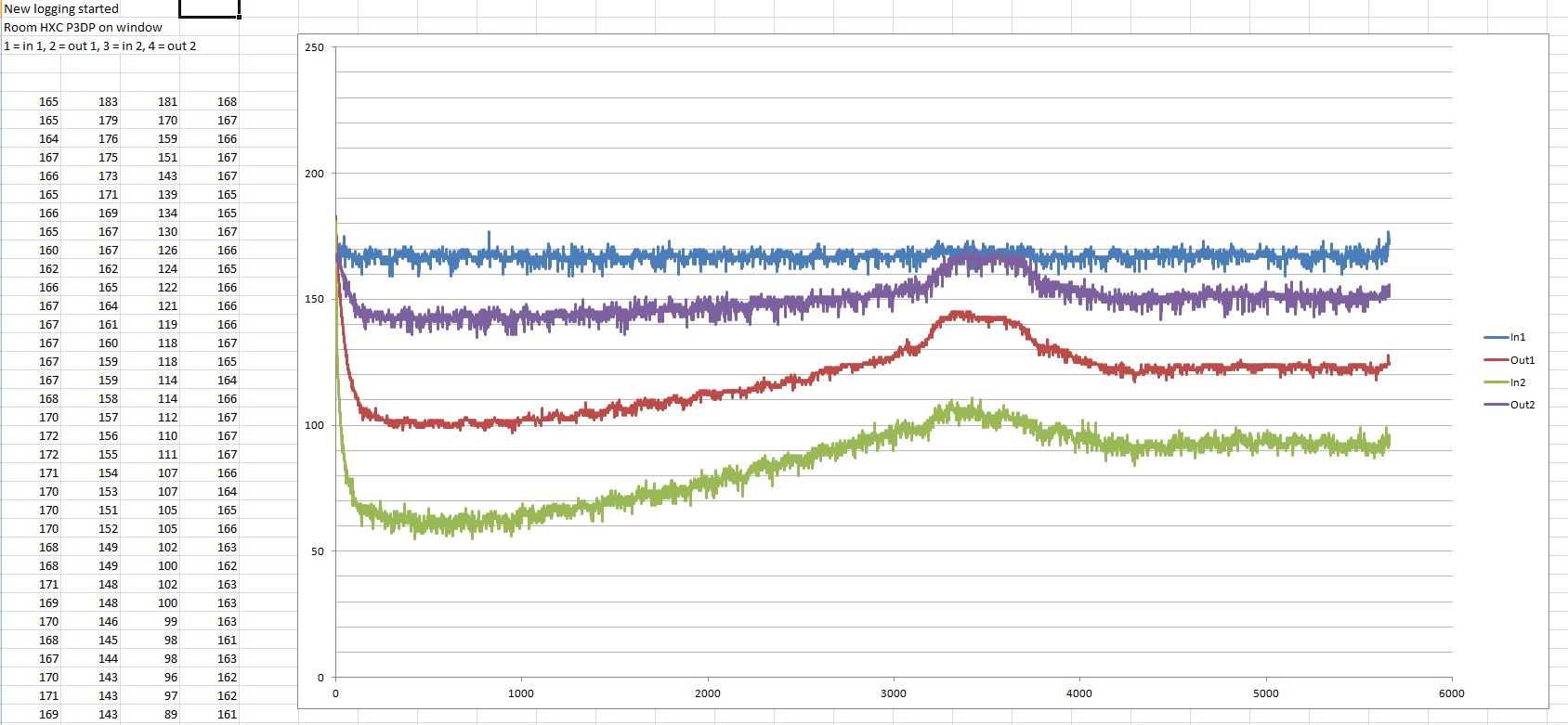Select cell containing 155
This screenshot has width=1568, height=725.
[x=90, y=454]
